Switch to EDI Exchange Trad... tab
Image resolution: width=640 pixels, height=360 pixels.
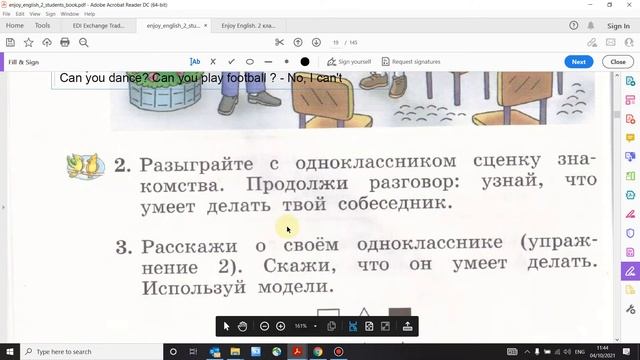(98, 25)
